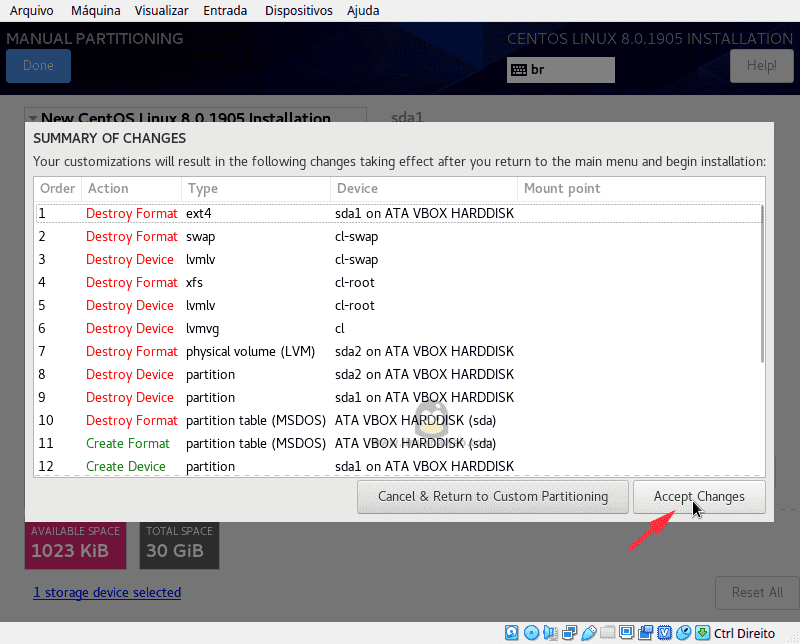Click the br keyboard layout indicator

[561, 70]
